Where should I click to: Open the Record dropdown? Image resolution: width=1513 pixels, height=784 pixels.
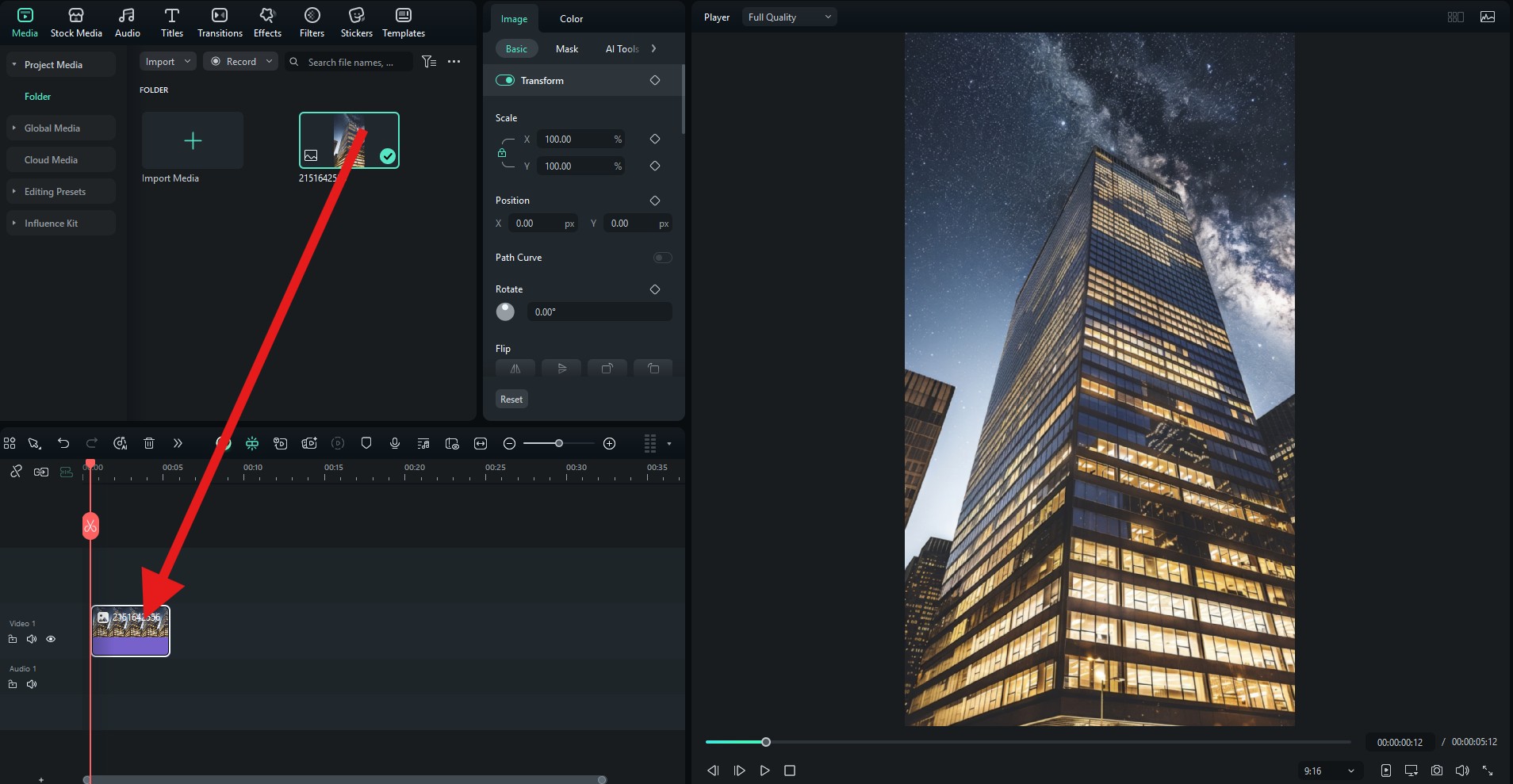point(240,61)
